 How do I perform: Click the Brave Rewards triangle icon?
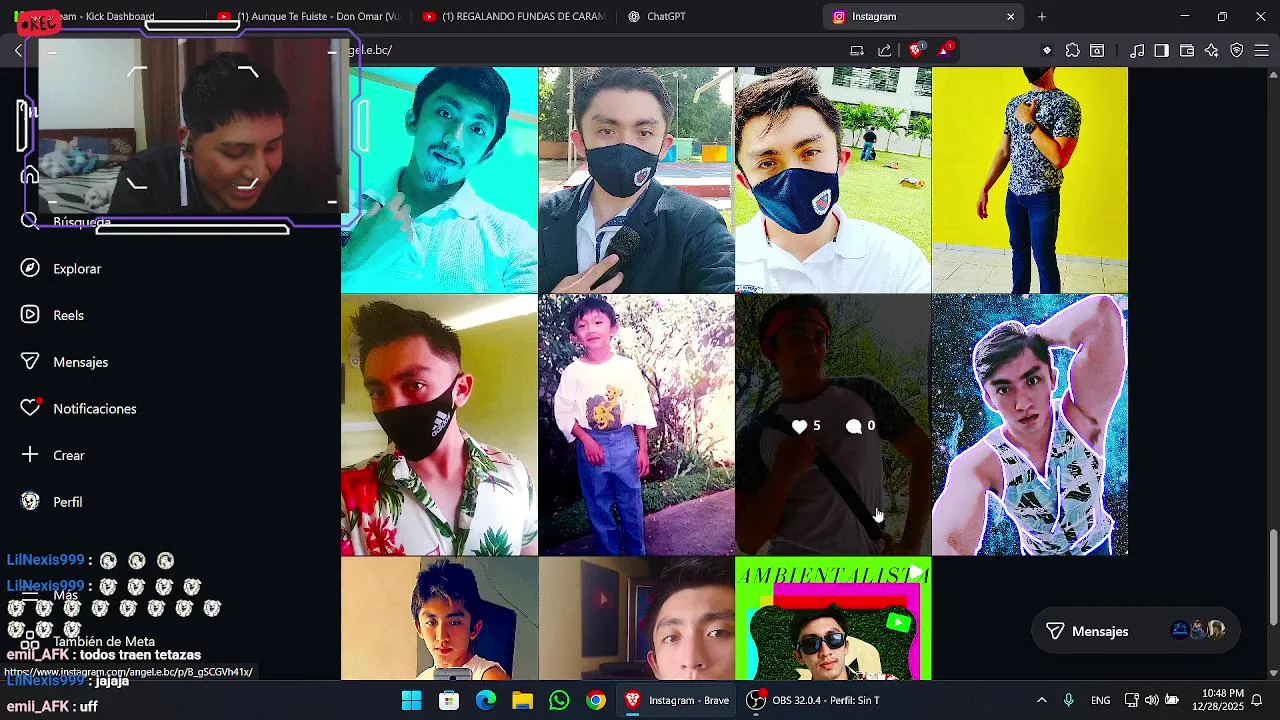(x=945, y=50)
